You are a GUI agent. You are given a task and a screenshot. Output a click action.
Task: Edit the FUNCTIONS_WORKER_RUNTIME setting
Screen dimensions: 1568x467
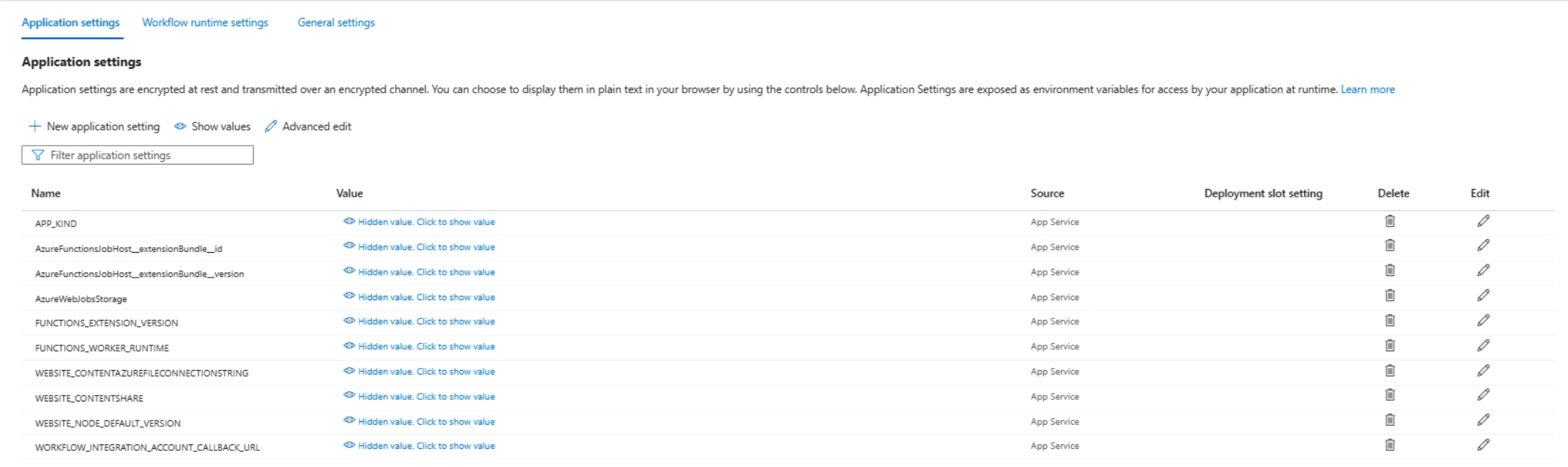[1483, 345]
